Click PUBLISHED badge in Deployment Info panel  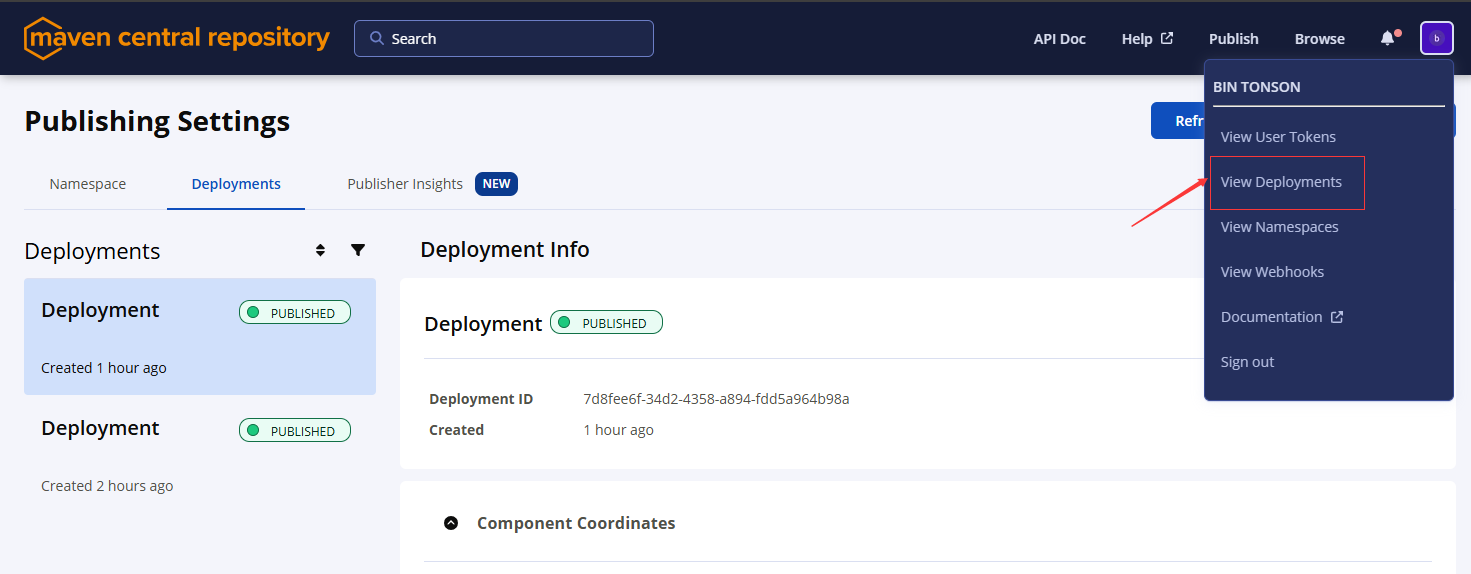(x=606, y=323)
